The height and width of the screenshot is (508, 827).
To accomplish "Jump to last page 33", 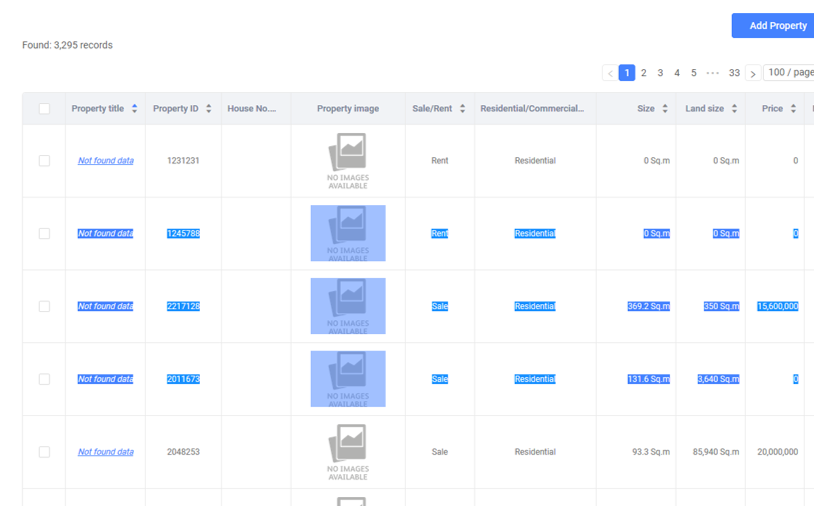I will [734, 73].
